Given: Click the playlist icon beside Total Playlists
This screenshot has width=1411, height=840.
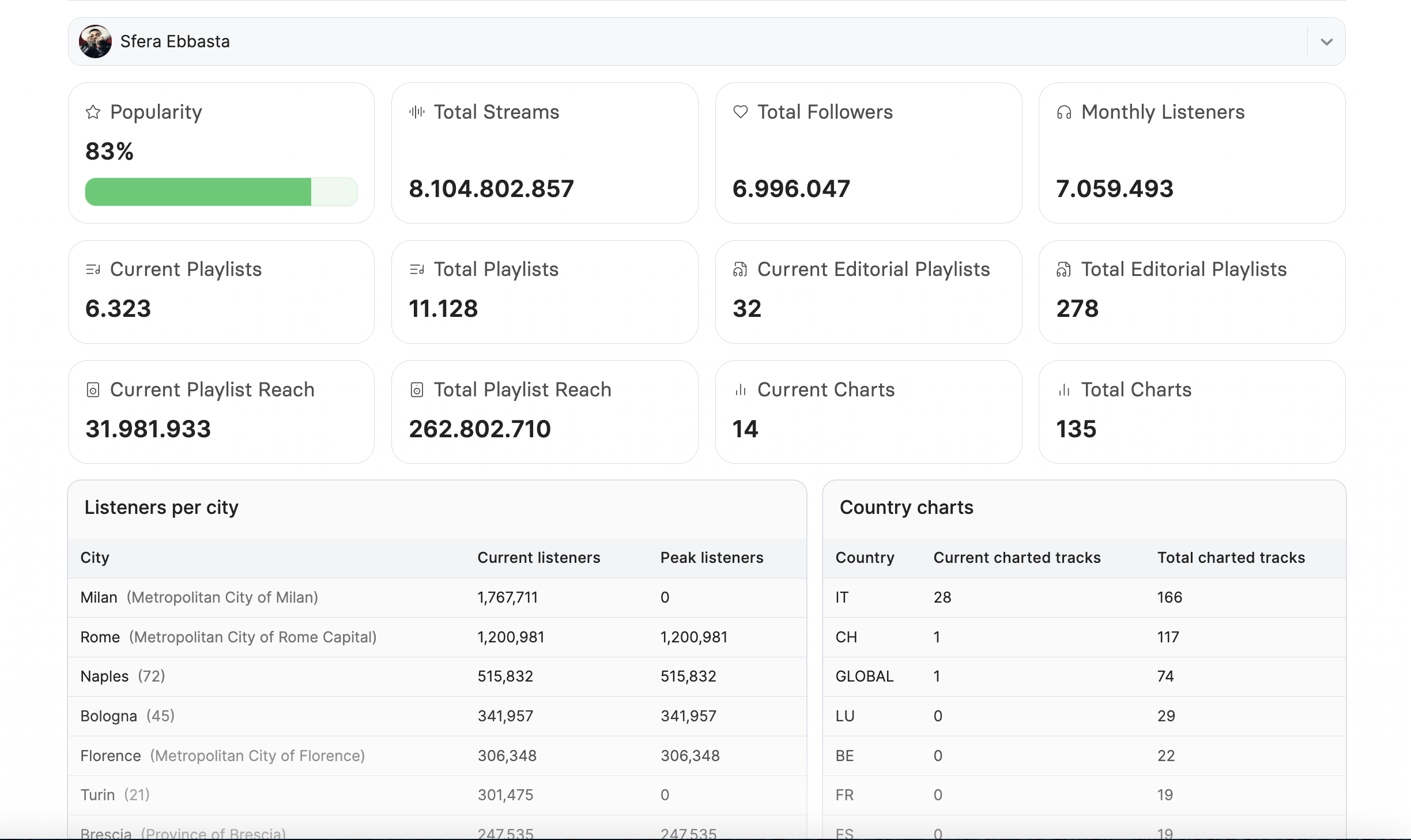Looking at the screenshot, I should point(417,269).
